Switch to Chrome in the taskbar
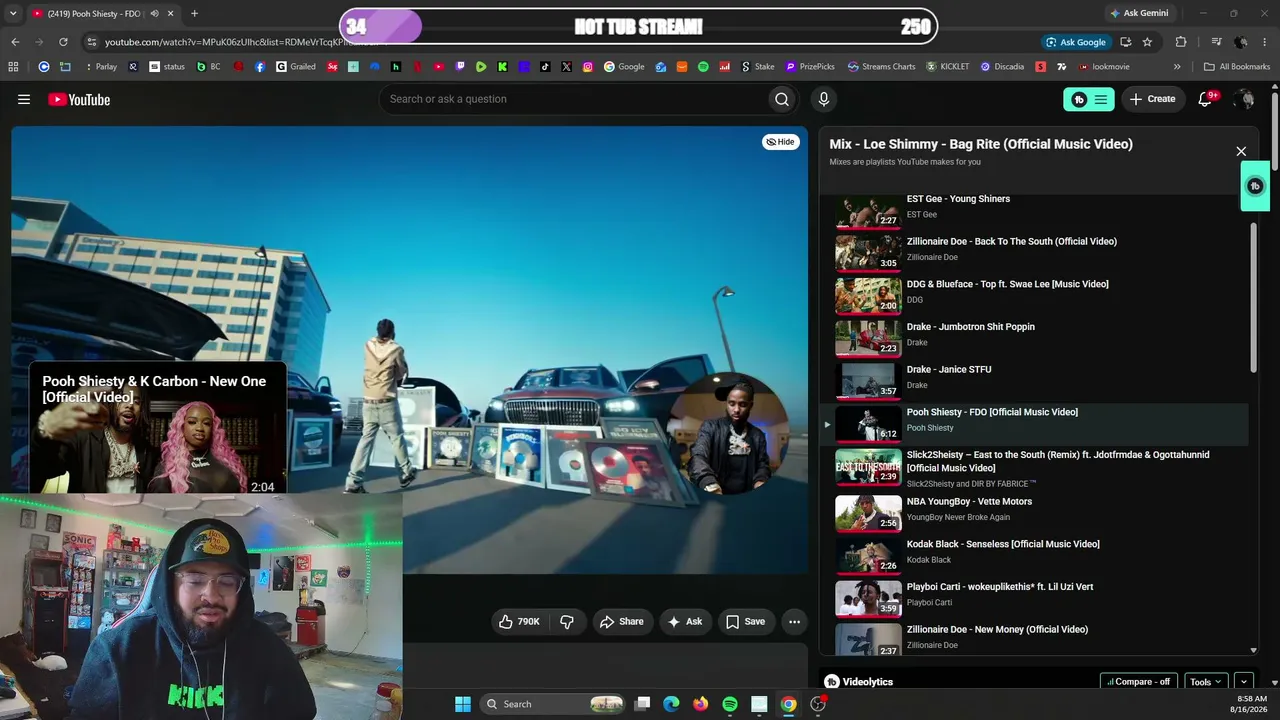Screen dimensions: 1280x720 (x=789, y=704)
